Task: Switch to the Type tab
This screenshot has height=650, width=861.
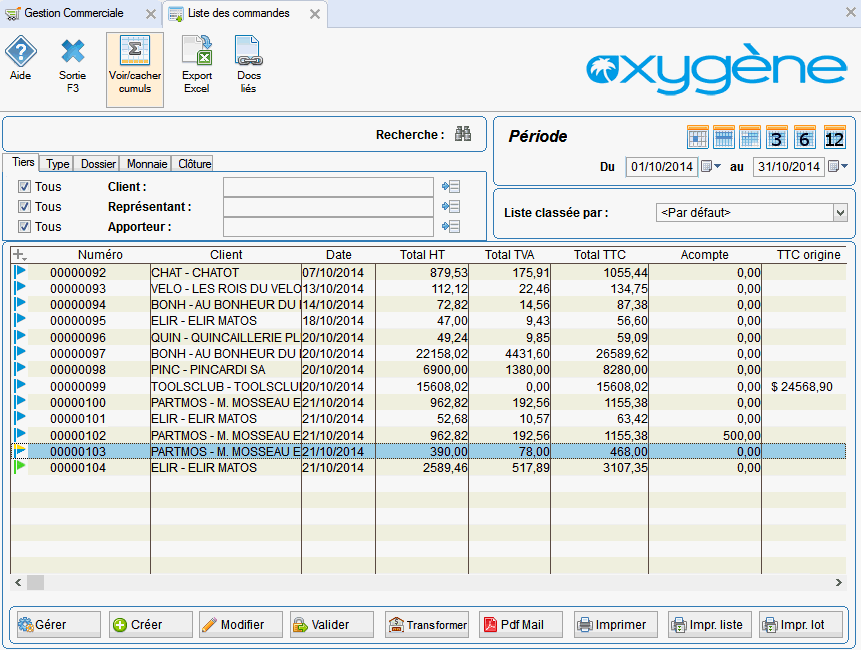Action: point(58,164)
